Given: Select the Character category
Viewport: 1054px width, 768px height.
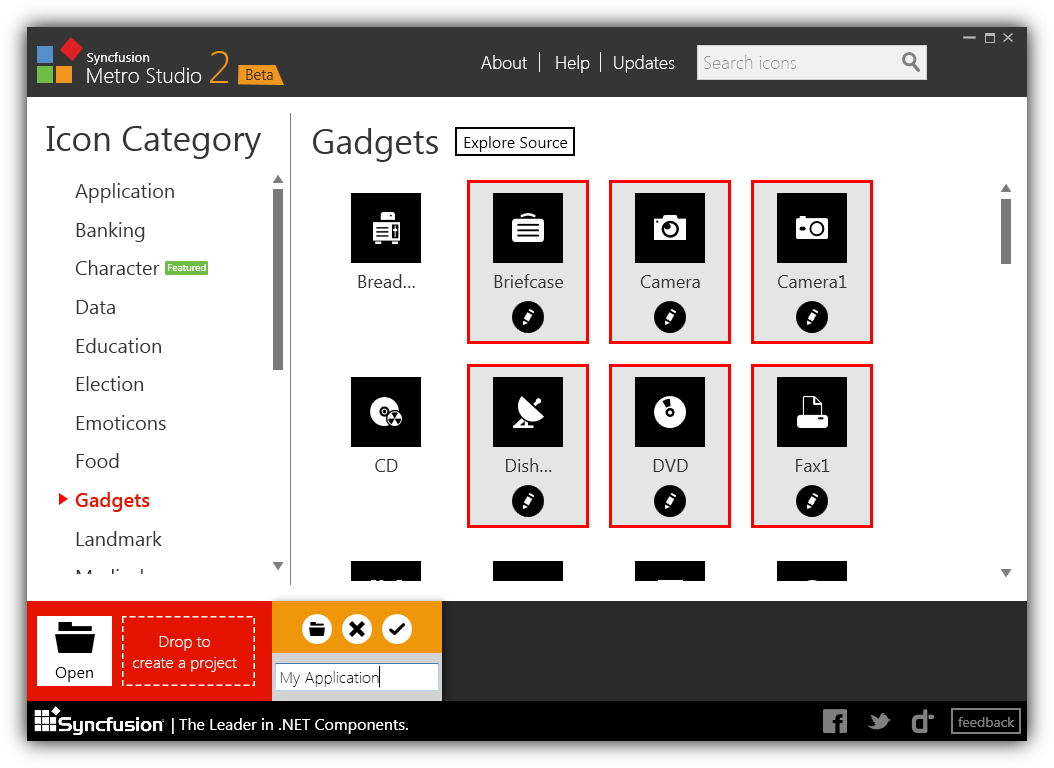Looking at the screenshot, I should click(117, 268).
